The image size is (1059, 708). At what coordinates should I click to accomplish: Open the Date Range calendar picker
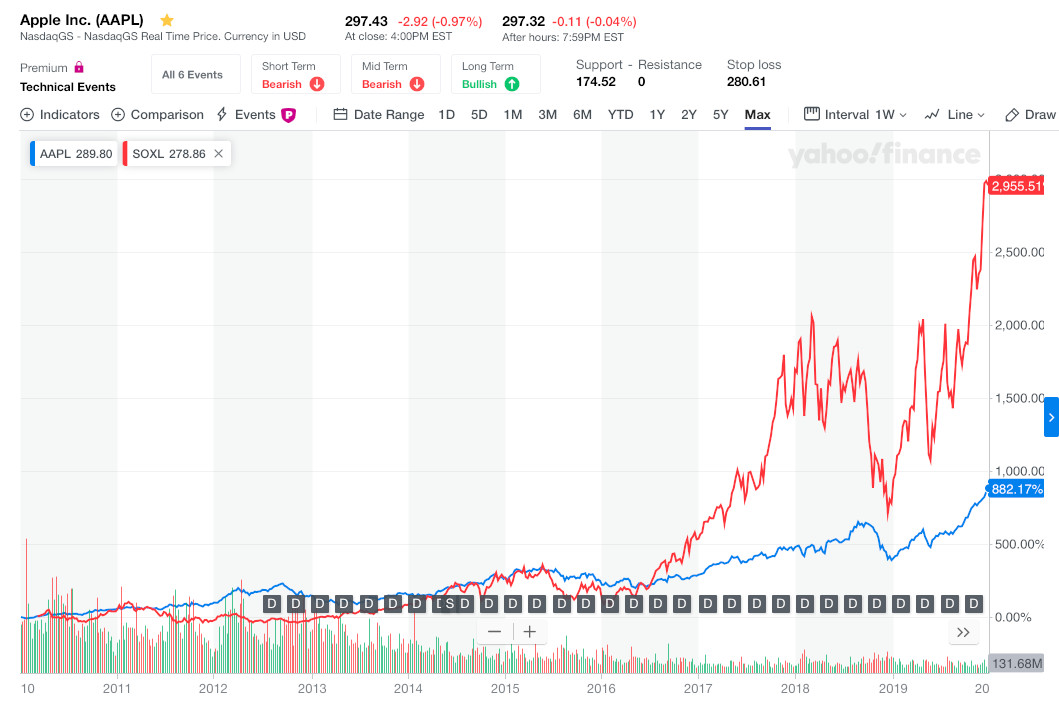pyautogui.click(x=379, y=115)
